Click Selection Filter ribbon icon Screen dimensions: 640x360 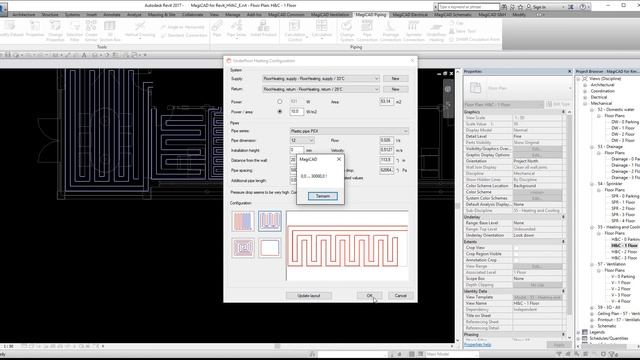click(74, 31)
